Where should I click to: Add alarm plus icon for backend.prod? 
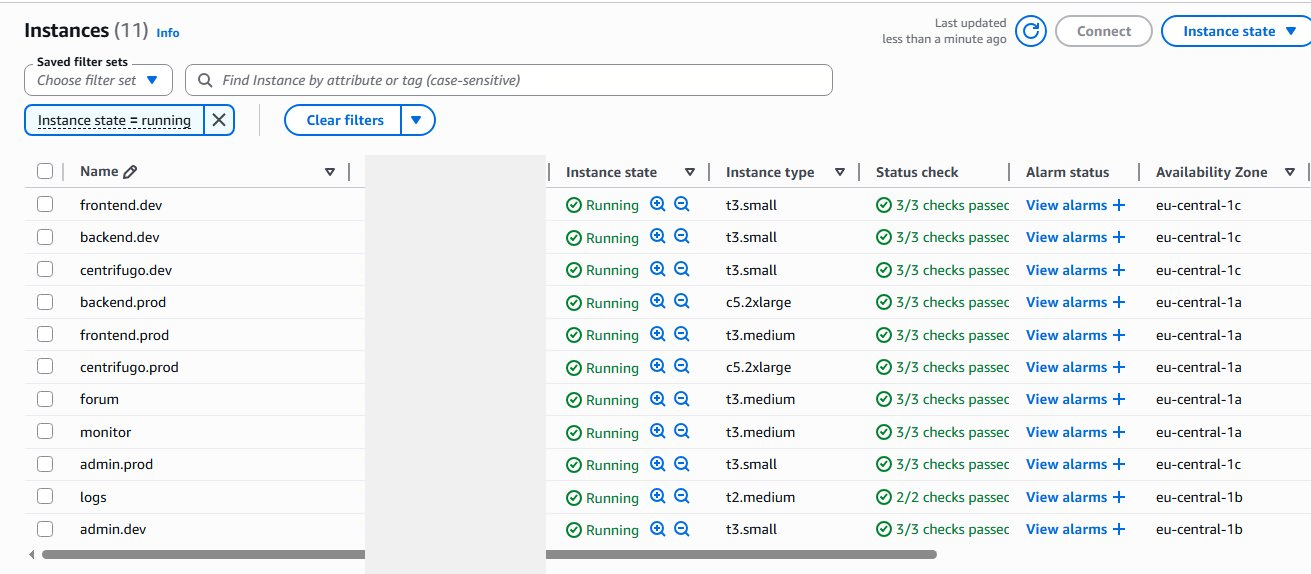[x=1118, y=302]
